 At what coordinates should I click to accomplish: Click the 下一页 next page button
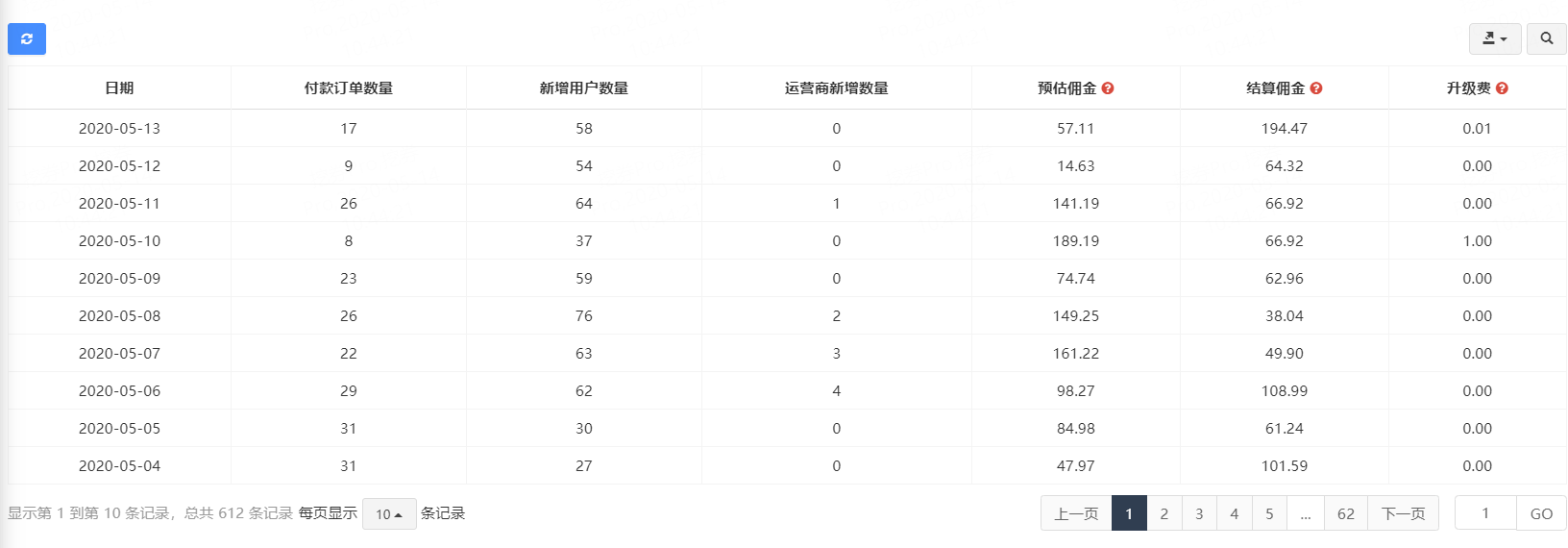(1403, 513)
